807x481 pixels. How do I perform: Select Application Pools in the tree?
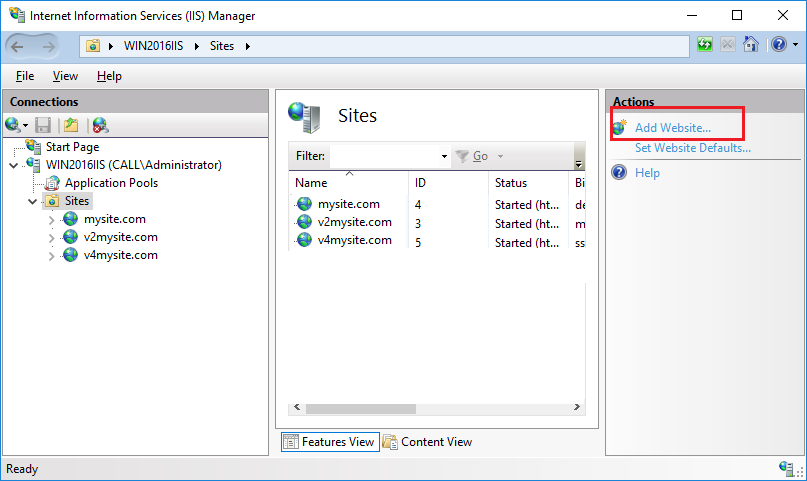pos(111,183)
